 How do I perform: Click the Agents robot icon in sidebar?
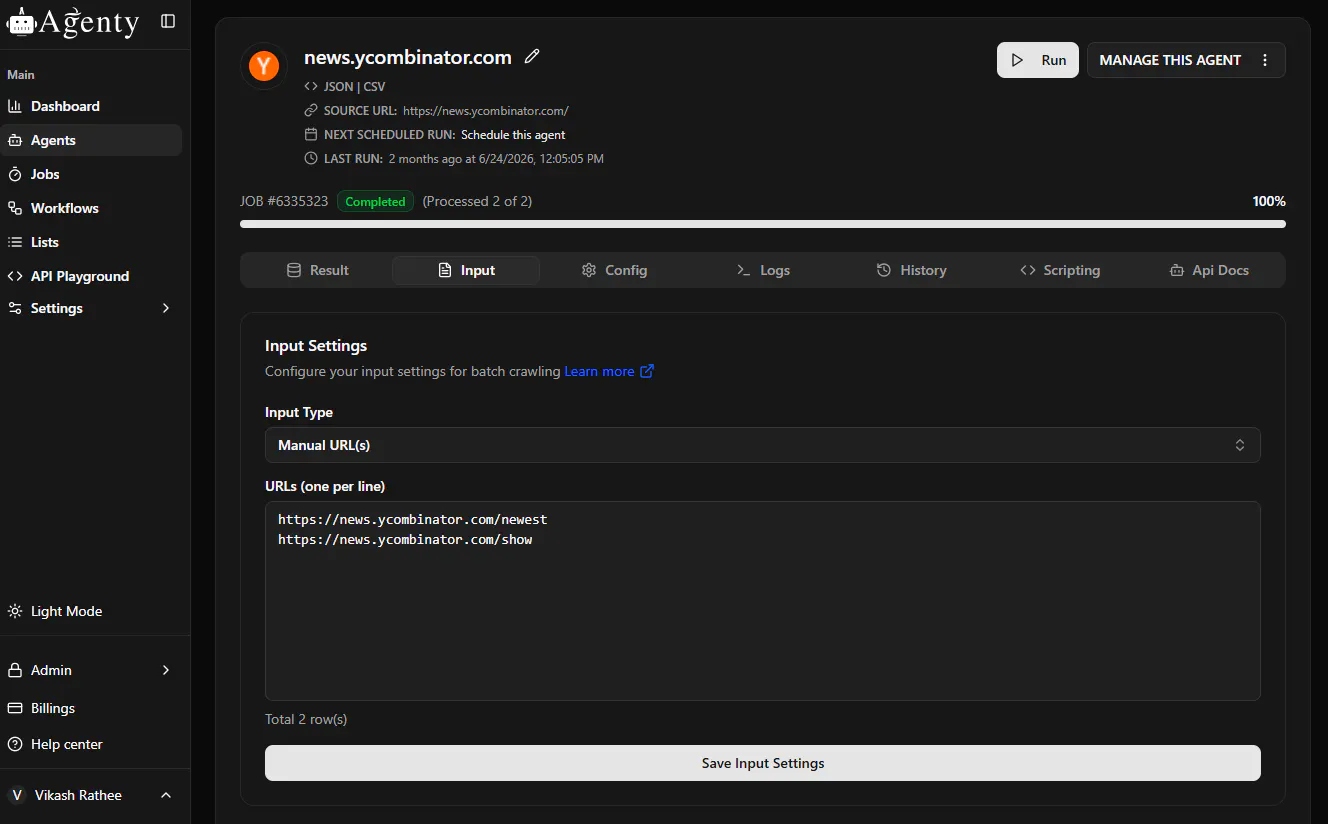(x=15, y=140)
